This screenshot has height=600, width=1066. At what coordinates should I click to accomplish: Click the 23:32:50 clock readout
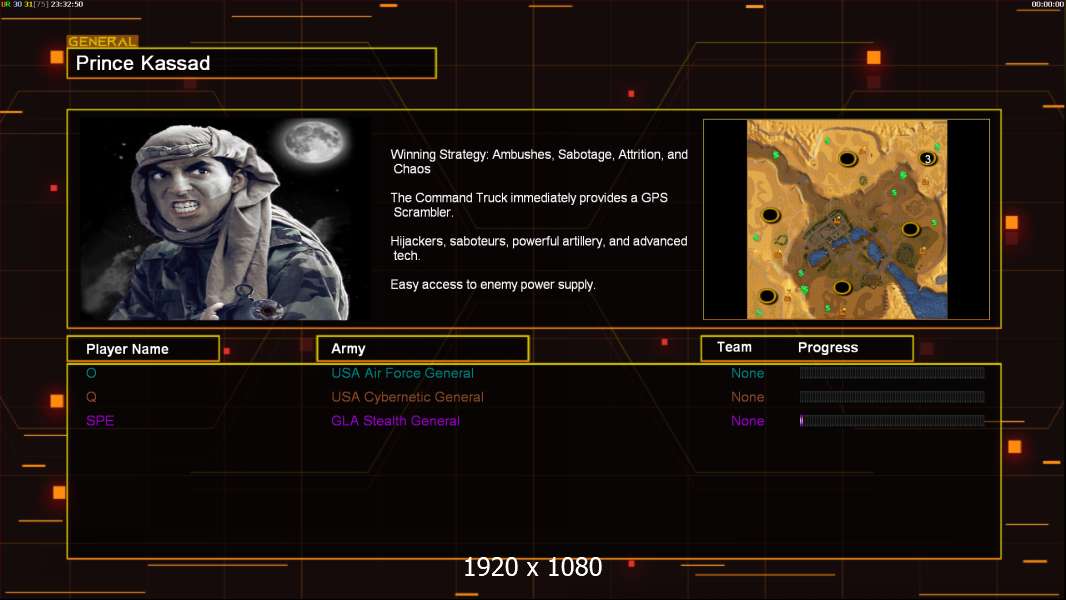[67, 4]
